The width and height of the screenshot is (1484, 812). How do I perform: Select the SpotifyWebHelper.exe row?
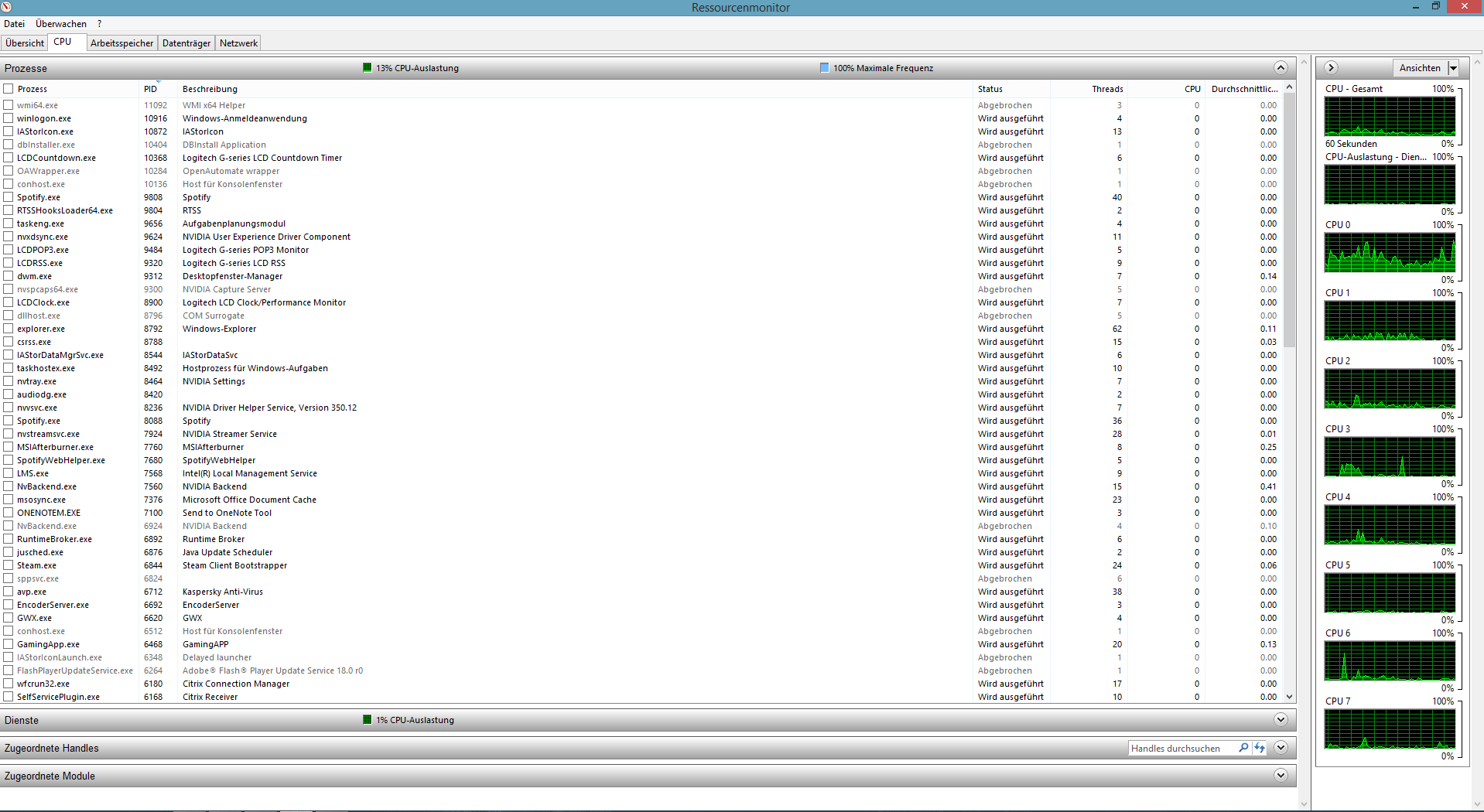tap(642, 460)
